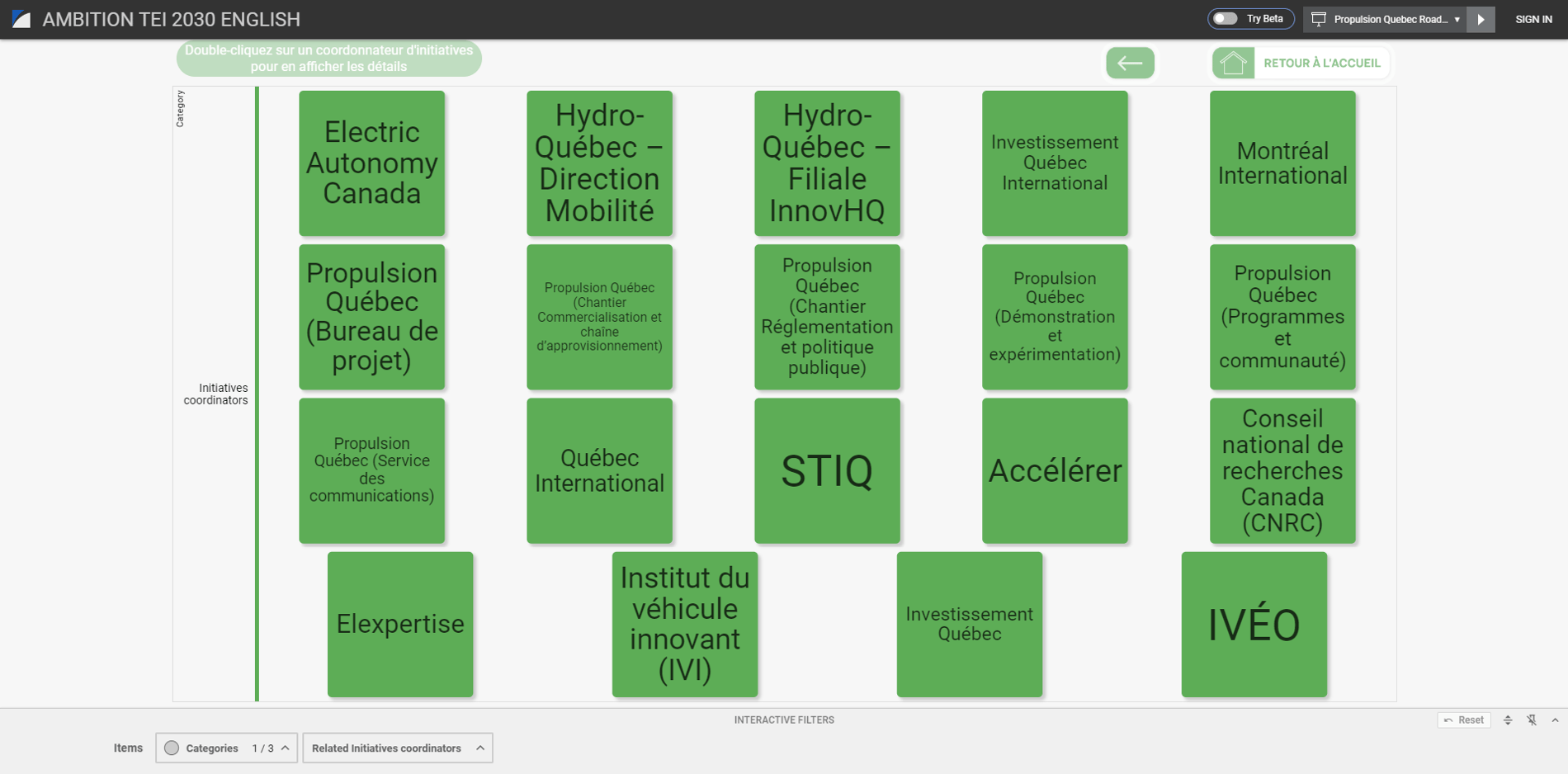
Task: Click the play arrow beside the presentation selector
Action: pyautogui.click(x=1481, y=18)
